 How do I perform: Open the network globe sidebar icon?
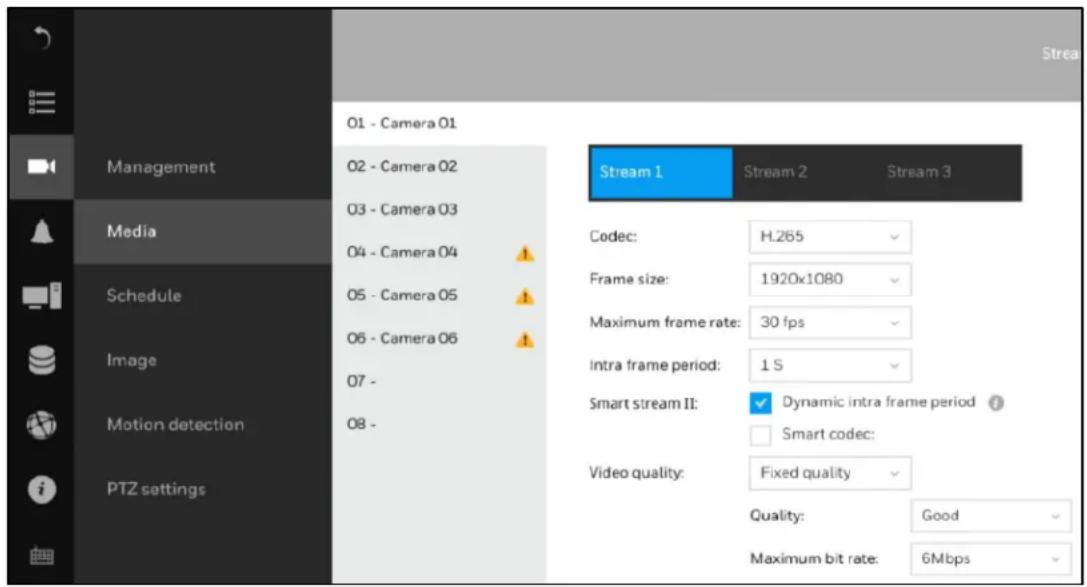[42, 425]
